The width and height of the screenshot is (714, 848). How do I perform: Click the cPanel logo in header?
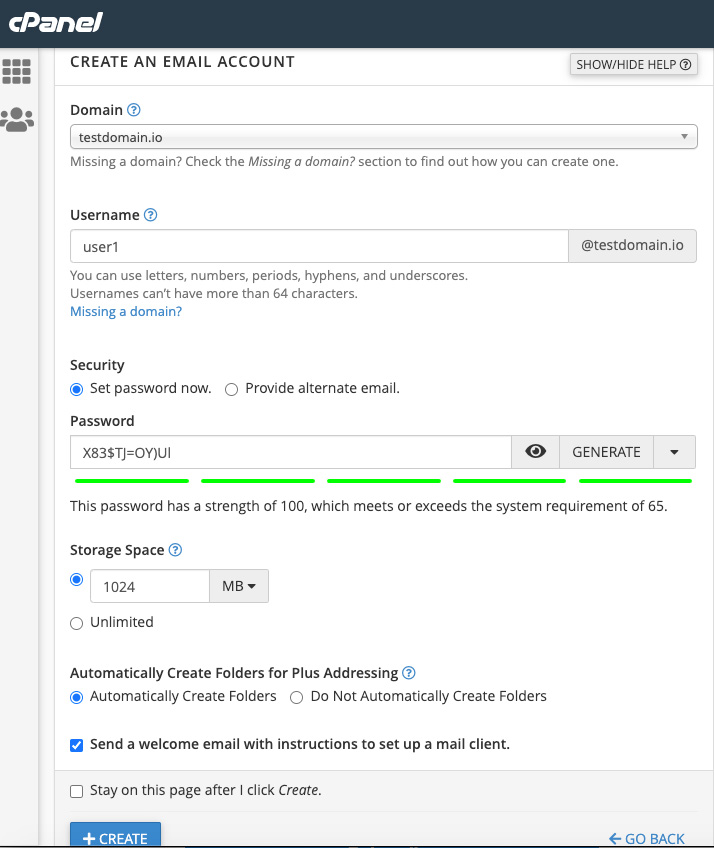tap(56, 21)
